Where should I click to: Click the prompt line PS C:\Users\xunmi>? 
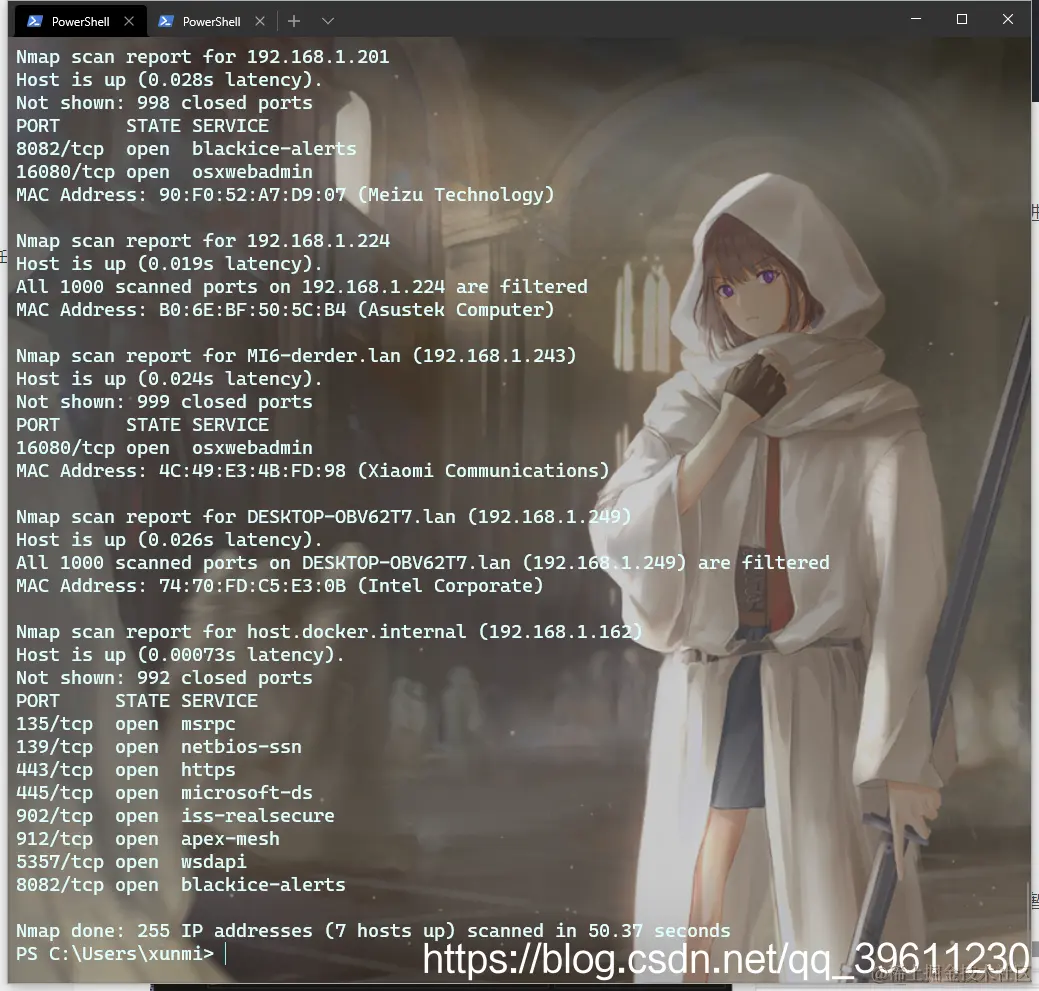pyautogui.click(x=115, y=954)
